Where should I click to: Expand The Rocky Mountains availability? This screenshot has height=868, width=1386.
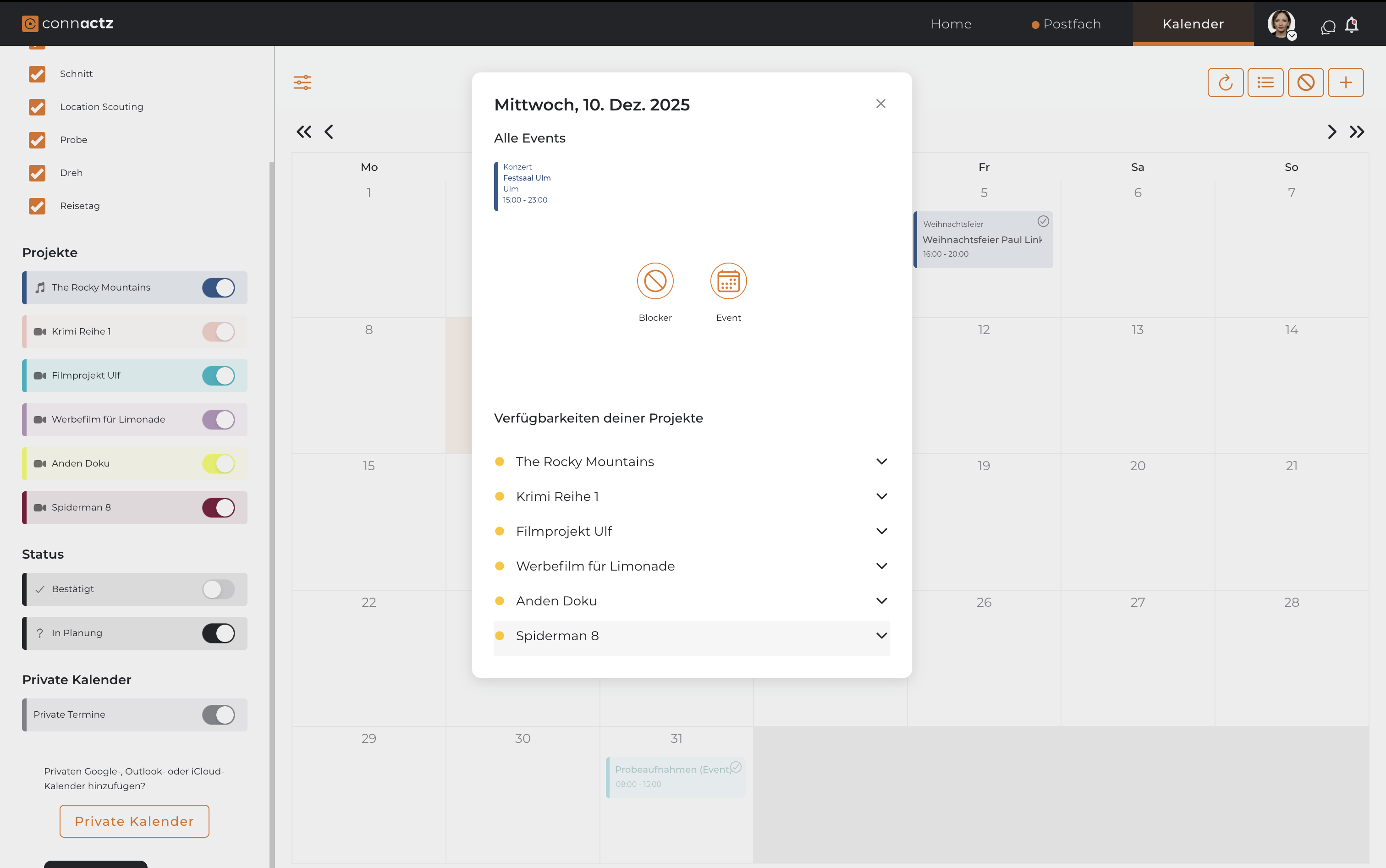click(881, 461)
